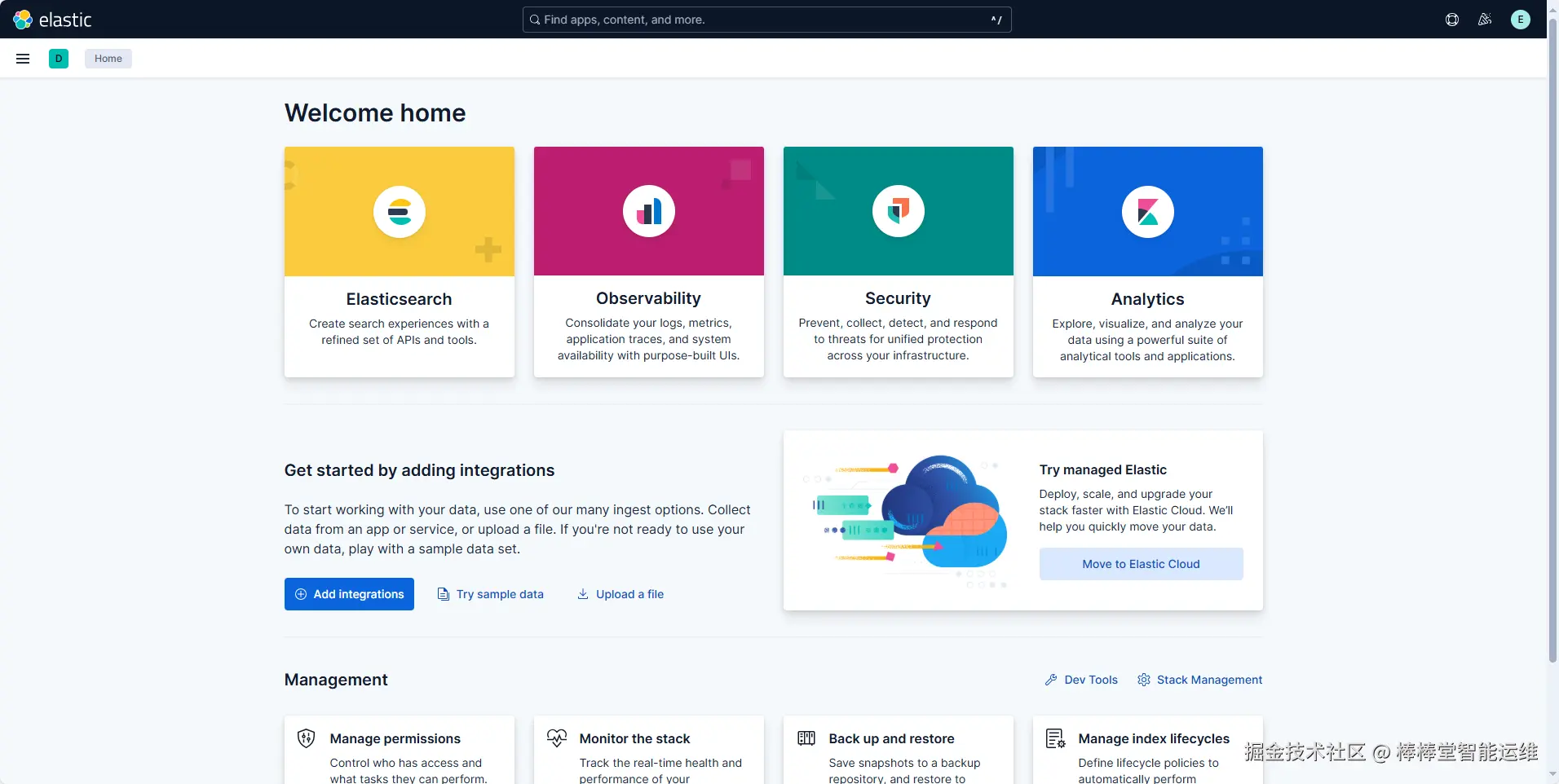1559x784 pixels.
Task: Open the Analytics card title
Action: pos(1147,299)
